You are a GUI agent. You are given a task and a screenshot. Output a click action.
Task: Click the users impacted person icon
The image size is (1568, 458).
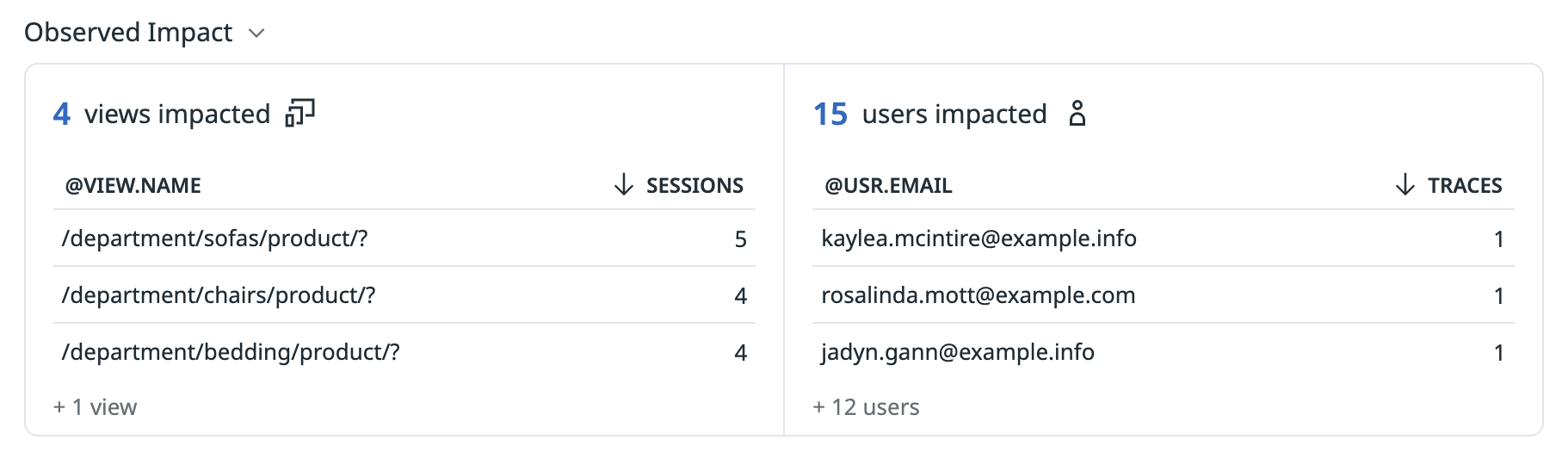click(1077, 113)
